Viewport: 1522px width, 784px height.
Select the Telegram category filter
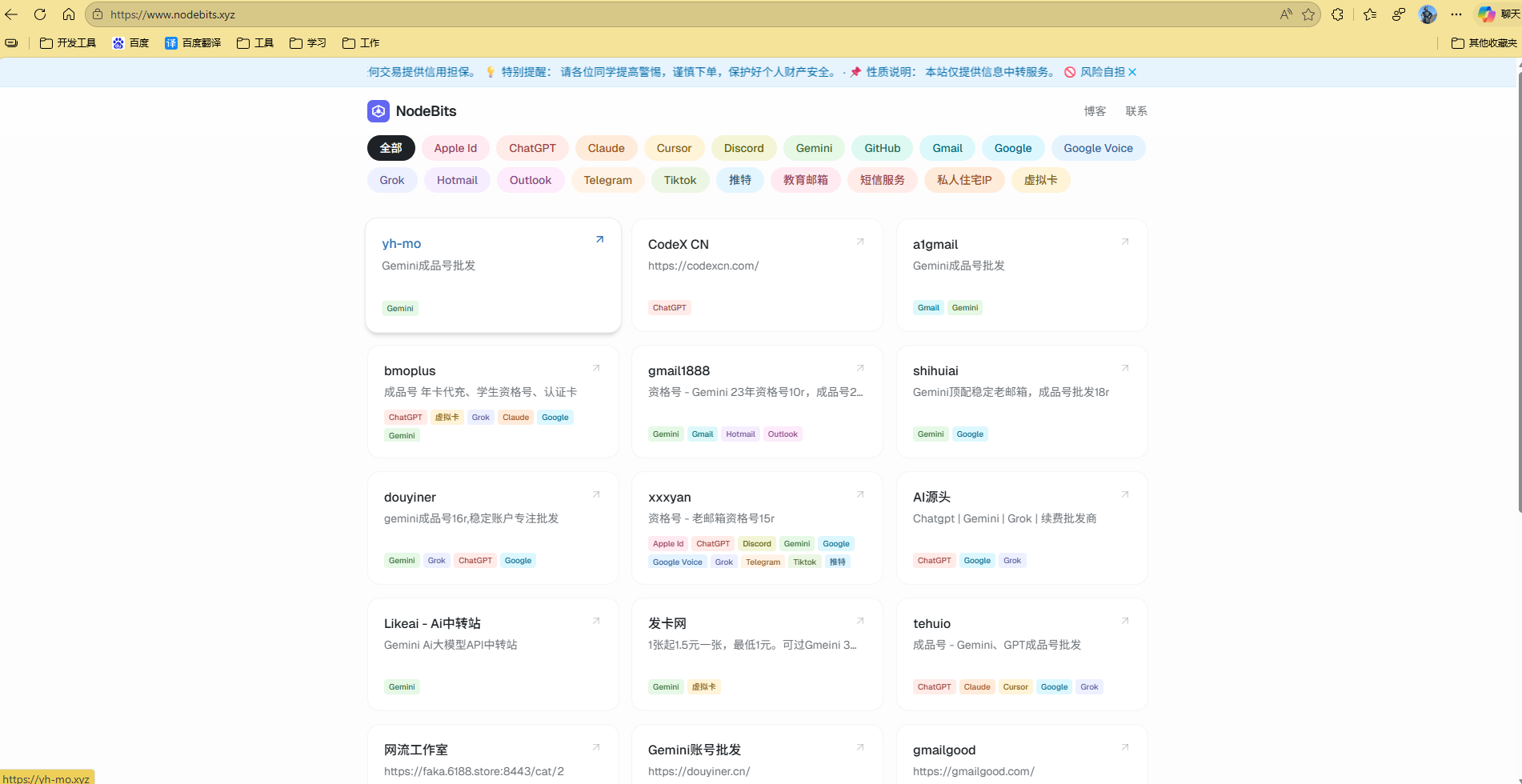point(607,180)
